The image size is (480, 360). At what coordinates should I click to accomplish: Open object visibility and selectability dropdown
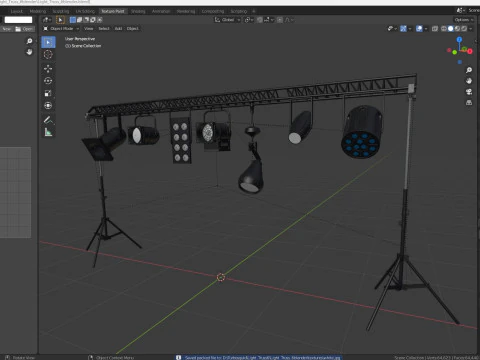click(392, 29)
